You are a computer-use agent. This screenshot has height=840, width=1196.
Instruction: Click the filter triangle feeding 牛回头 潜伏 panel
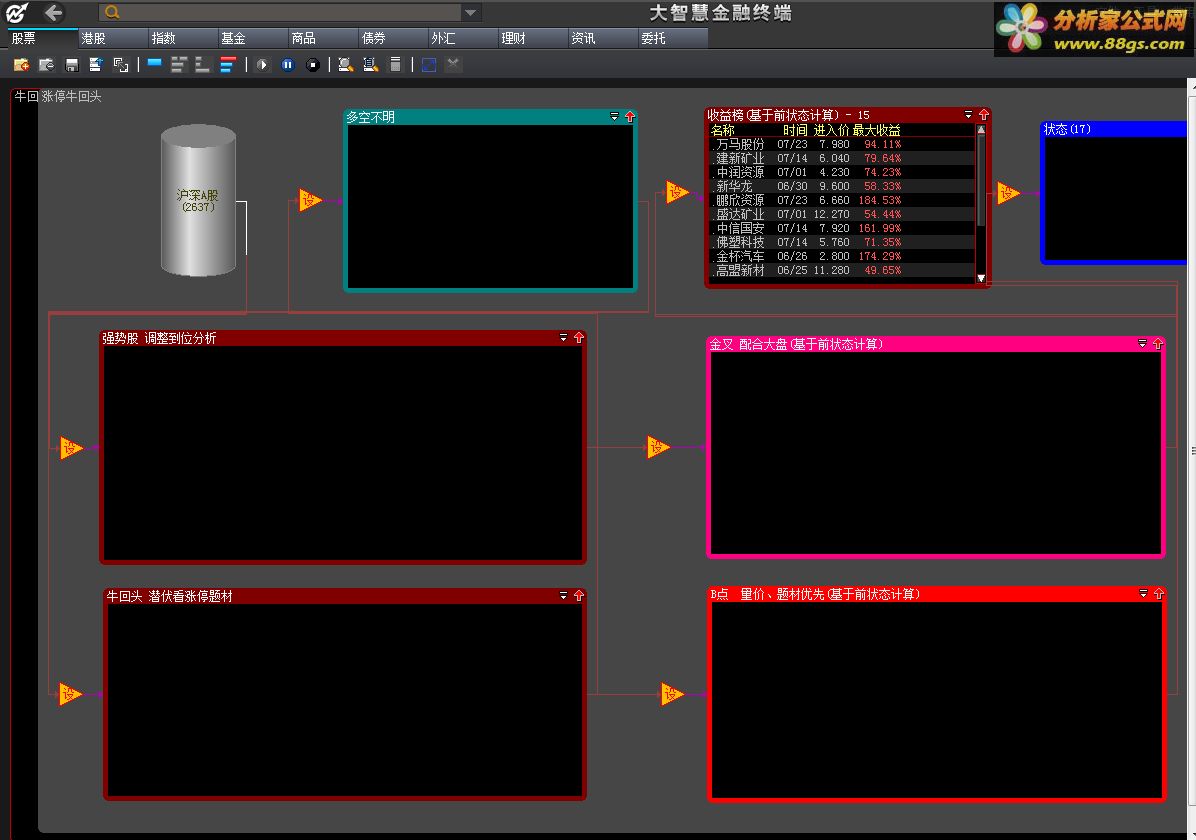click(70, 694)
